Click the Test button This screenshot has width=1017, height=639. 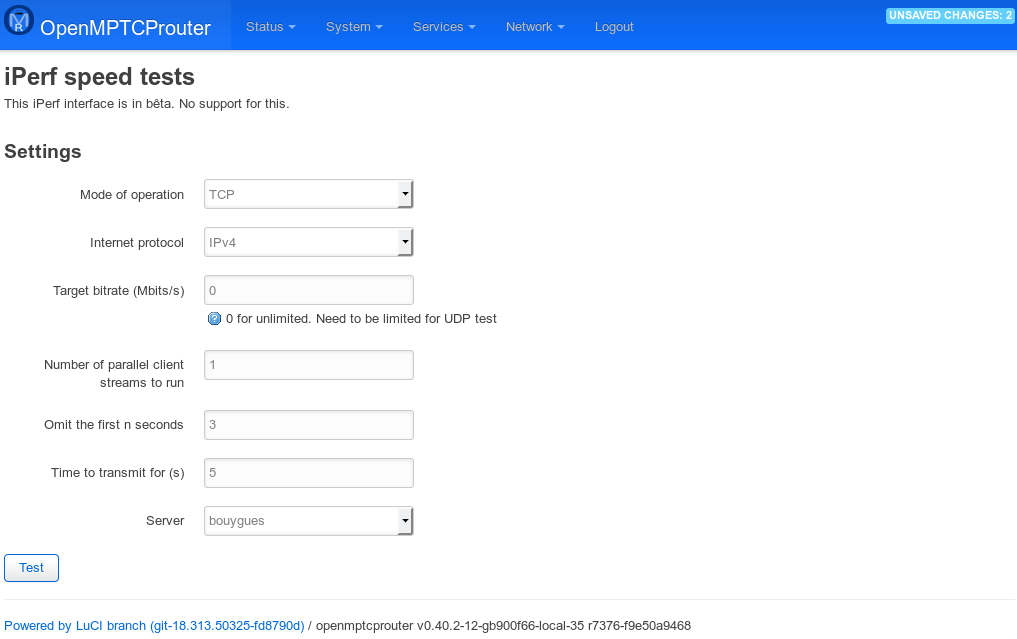point(31,568)
